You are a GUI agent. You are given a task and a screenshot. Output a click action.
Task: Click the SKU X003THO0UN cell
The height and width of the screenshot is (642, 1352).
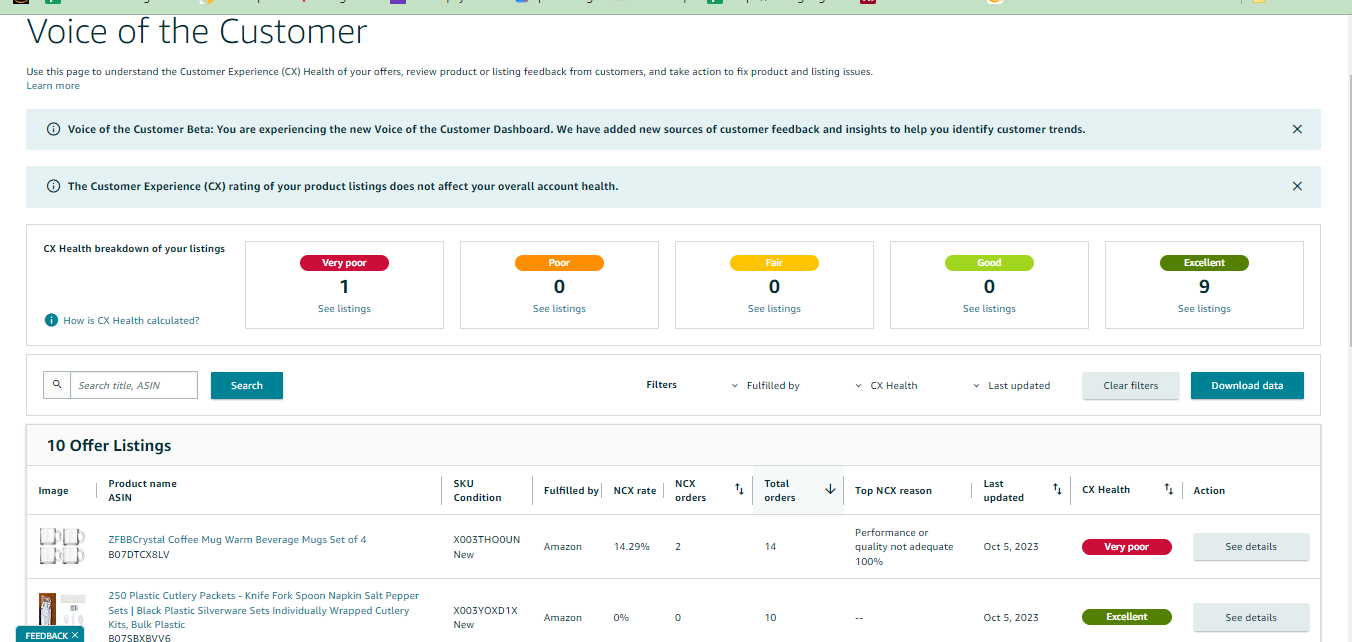486,539
